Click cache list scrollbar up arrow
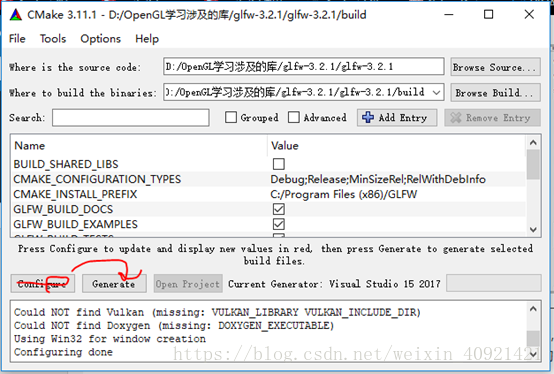The height and width of the screenshot is (374, 554). [x=533, y=143]
